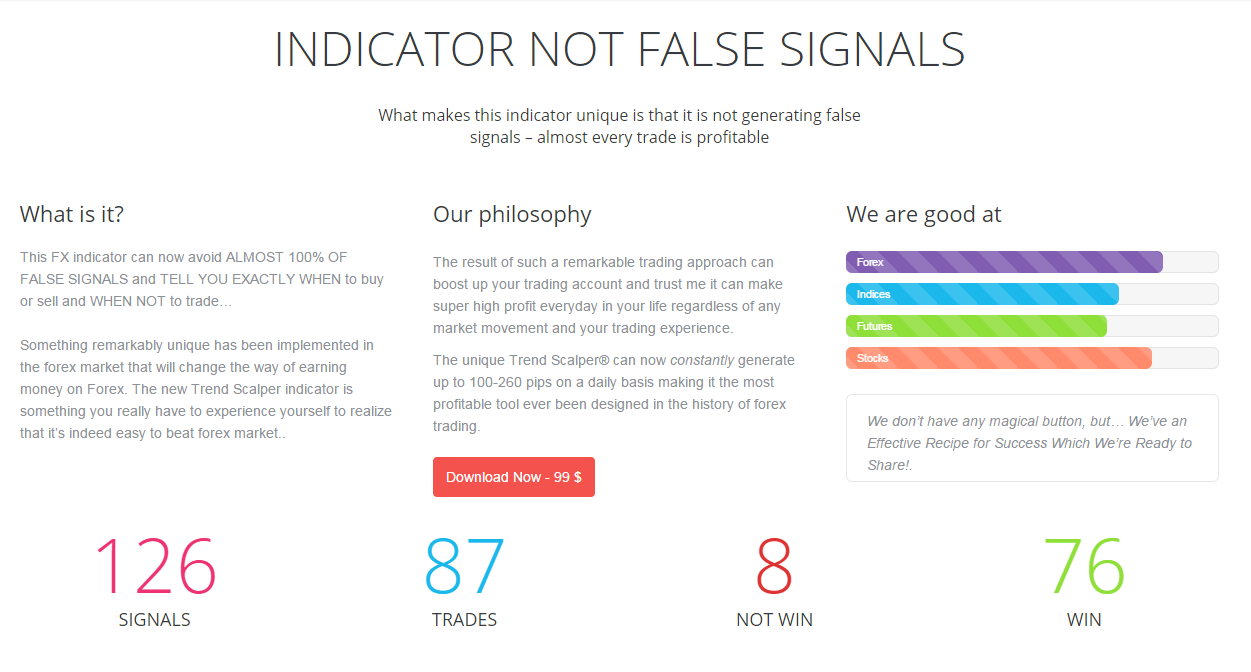The image size is (1251, 672).
Task: Click the 'Our philosophy' heading
Action: pyautogui.click(x=512, y=214)
